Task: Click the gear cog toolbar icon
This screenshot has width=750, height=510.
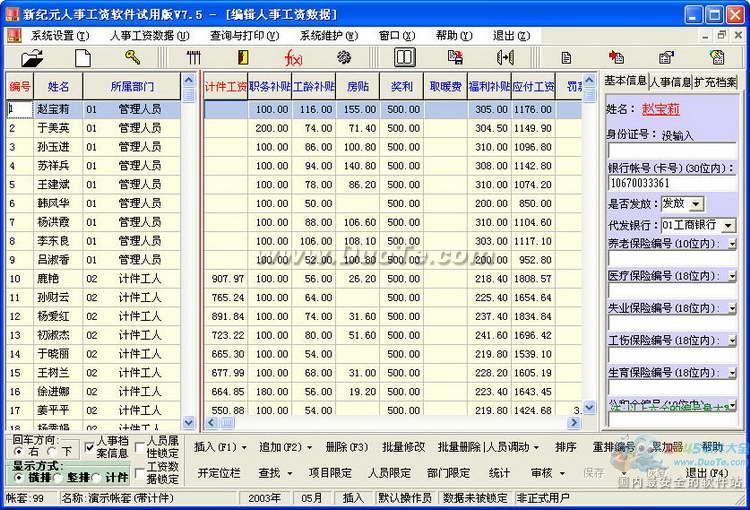Action: point(343,57)
